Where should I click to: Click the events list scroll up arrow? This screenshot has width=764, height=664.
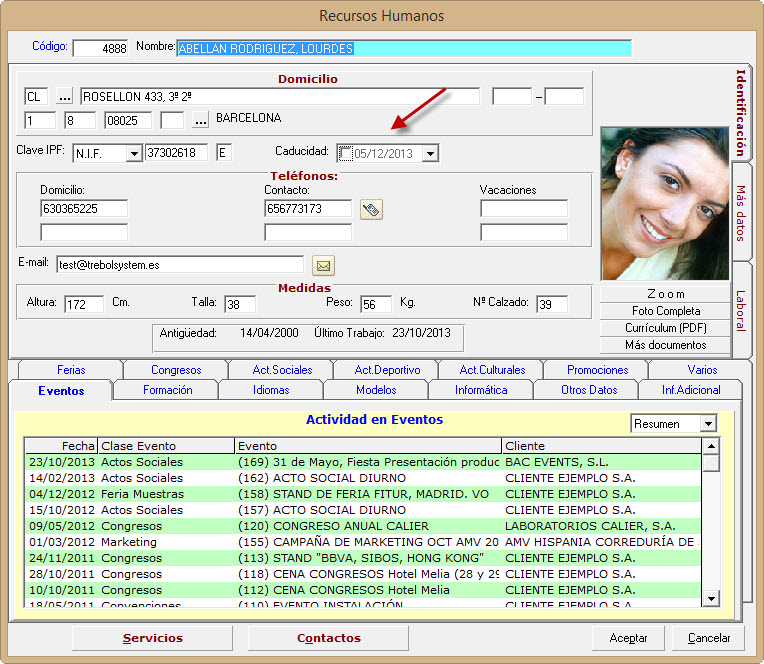(711, 446)
